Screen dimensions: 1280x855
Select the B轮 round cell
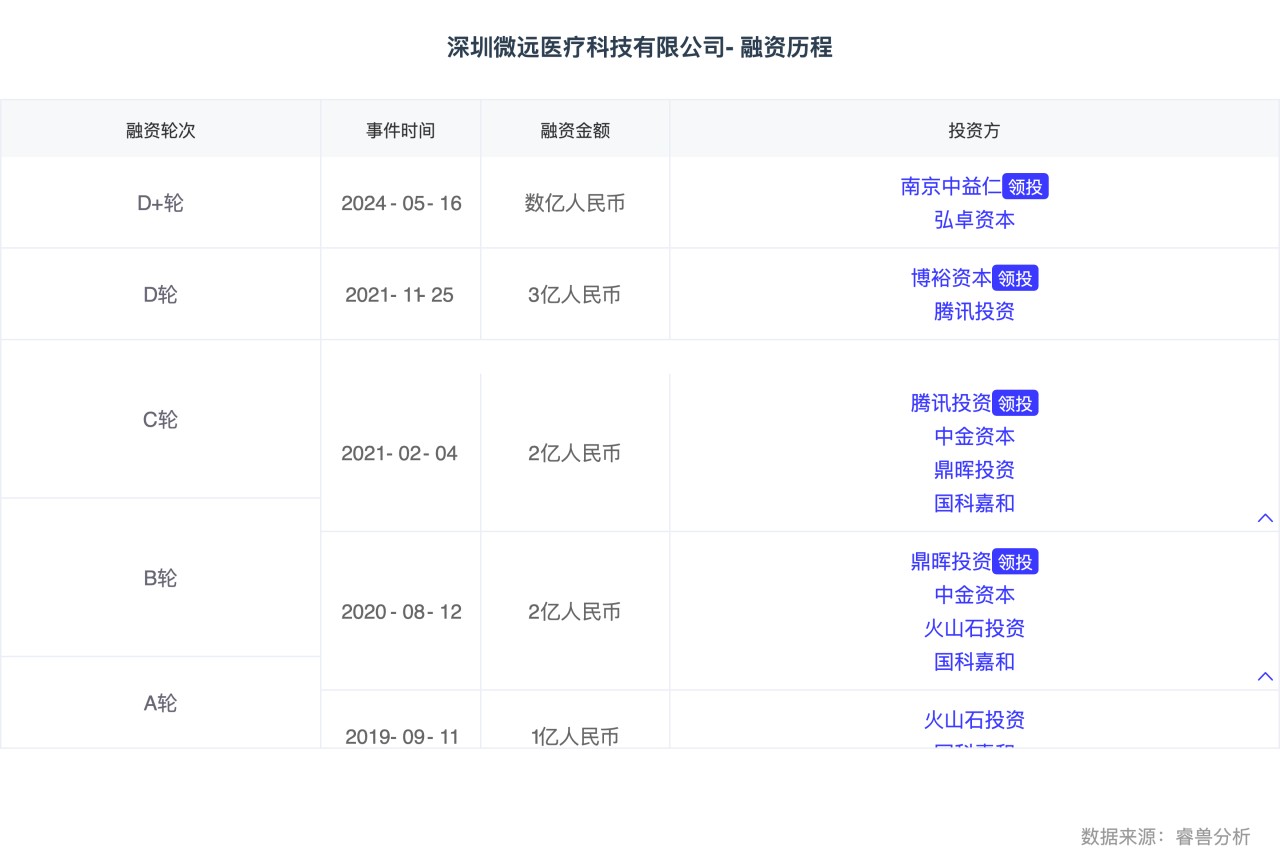tap(160, 578)
